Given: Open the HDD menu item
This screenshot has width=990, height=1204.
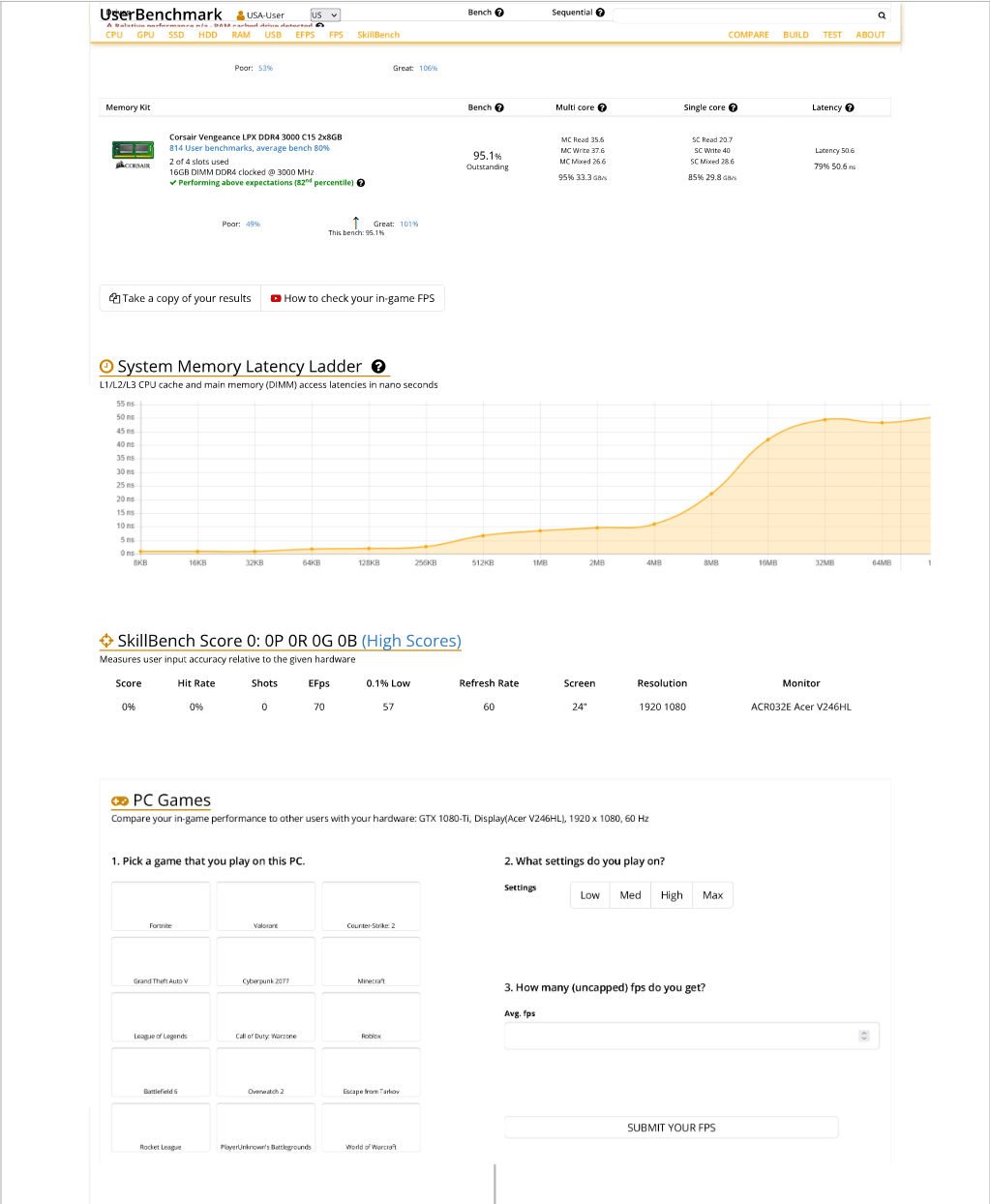Looking at the screenshot, I should point(208,35).
